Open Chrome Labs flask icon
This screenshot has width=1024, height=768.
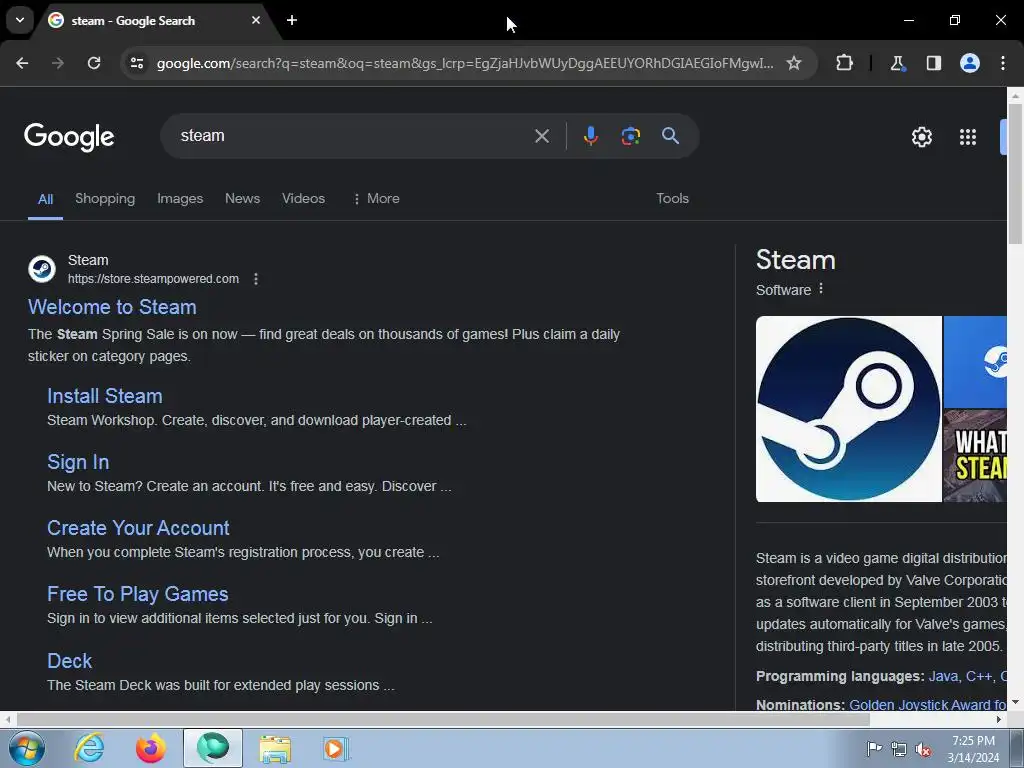pos(897,63)
